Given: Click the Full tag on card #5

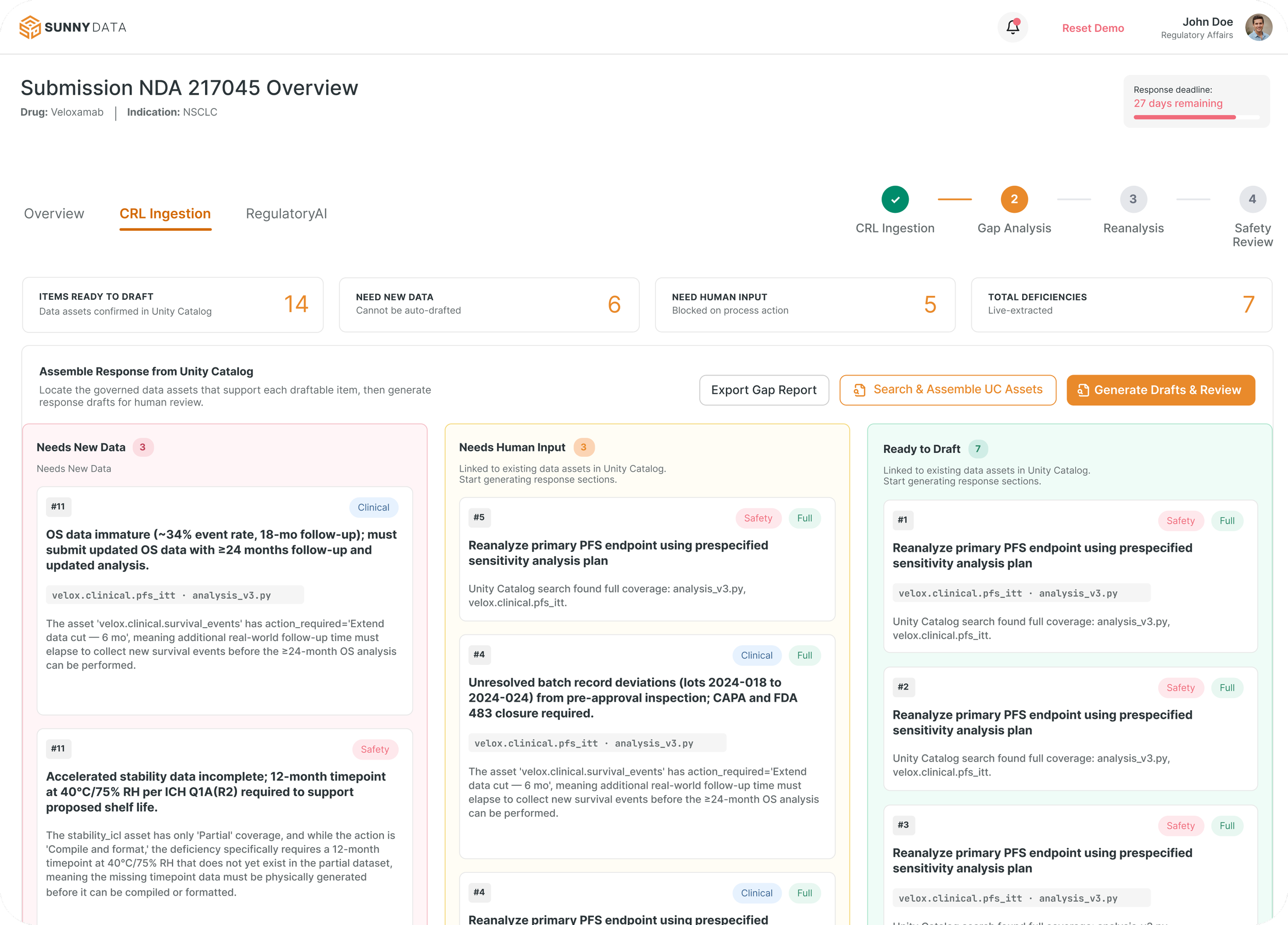Looking at the screenshot, I should point(804,518).
